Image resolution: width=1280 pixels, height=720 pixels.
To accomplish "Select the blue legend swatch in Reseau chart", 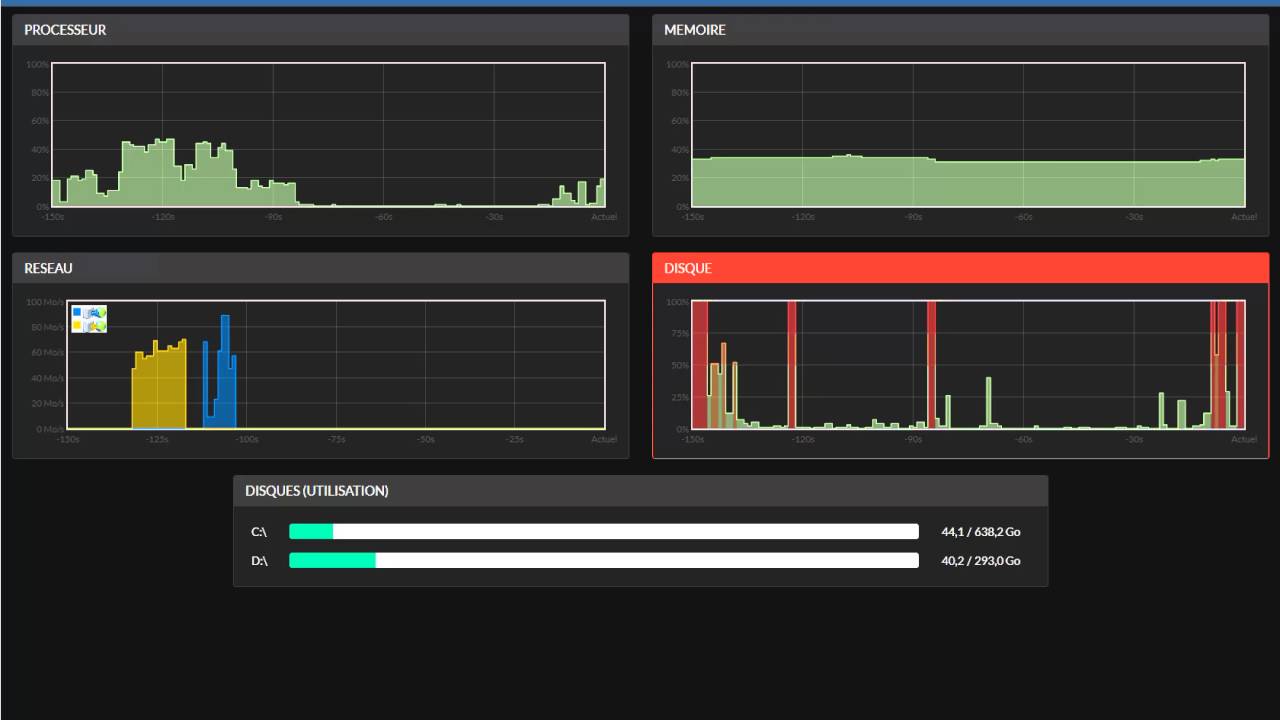I will click(77, 313).
